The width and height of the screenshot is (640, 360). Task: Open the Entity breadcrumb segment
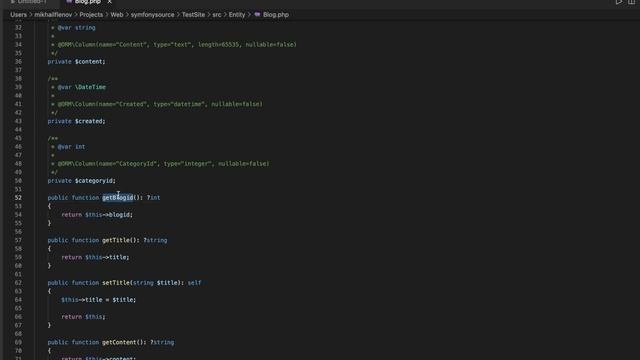[x=237, y=15]
